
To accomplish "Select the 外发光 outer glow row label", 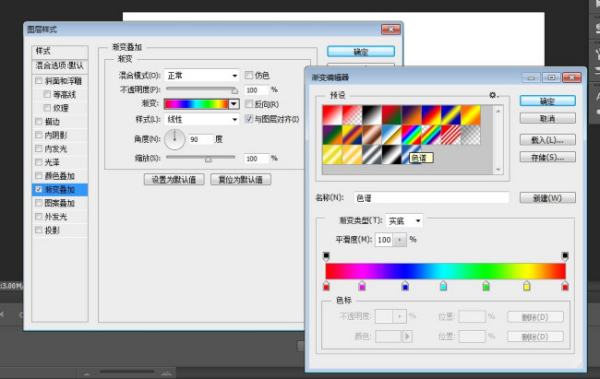I will click(56, 217).
